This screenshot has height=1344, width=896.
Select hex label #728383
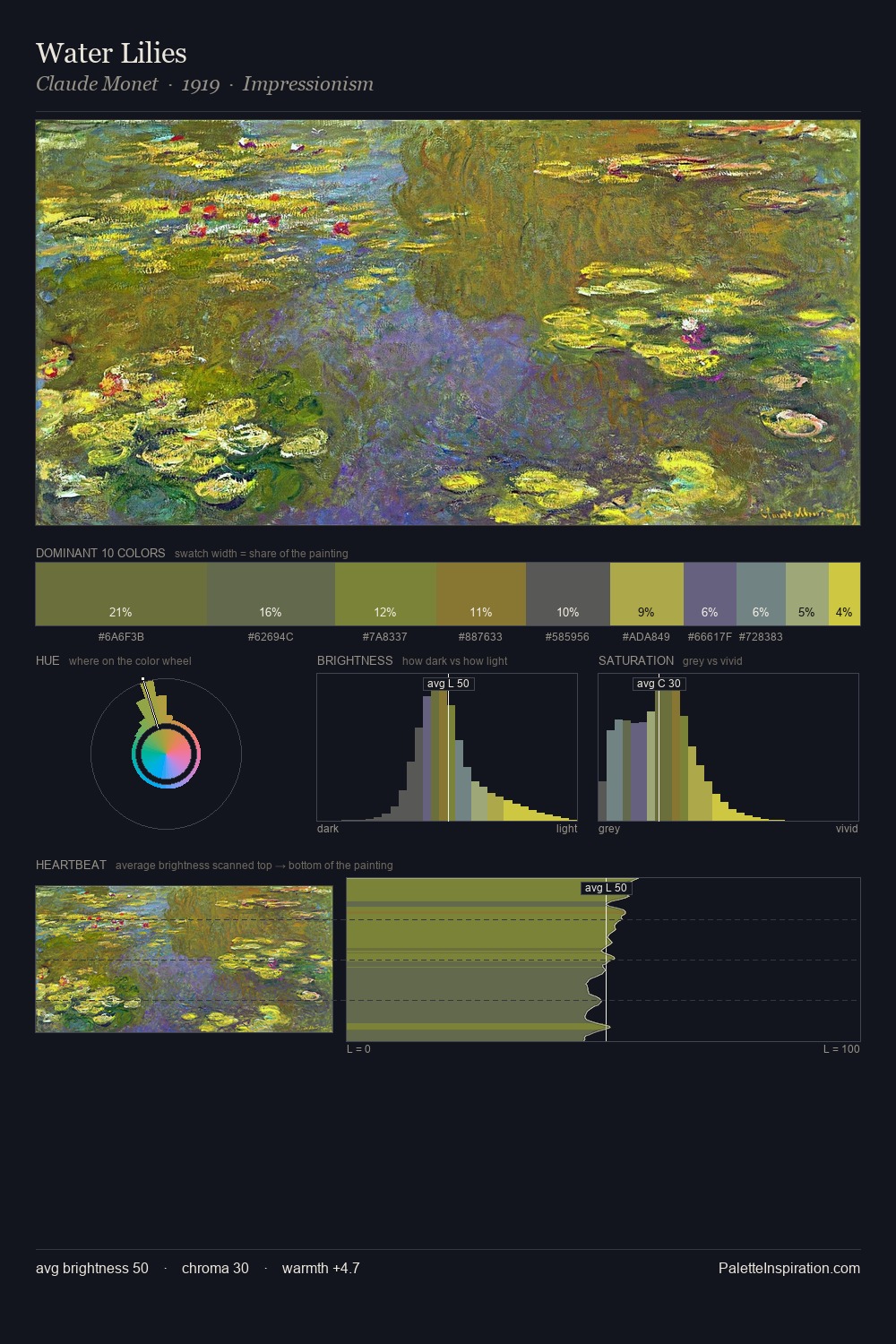(761, 637)
